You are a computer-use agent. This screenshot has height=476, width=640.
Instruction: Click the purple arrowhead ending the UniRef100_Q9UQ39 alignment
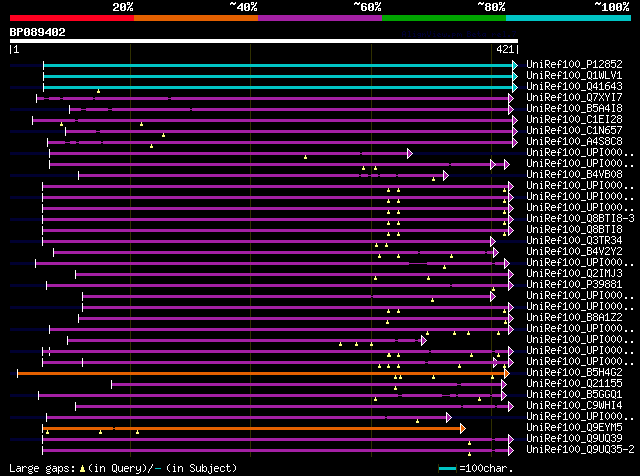pyautogui.click(x=511, y=440)
